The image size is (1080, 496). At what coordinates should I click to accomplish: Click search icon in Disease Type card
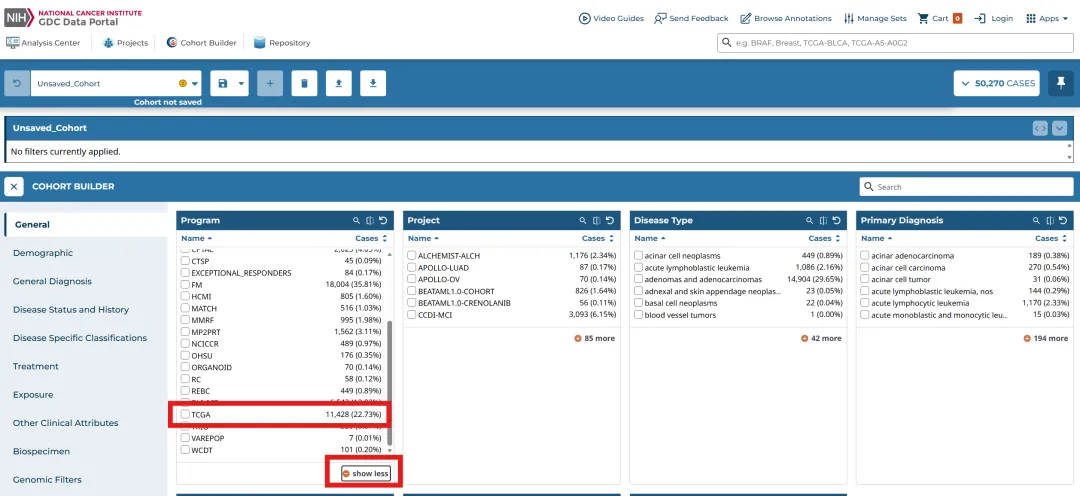[810, 220]
